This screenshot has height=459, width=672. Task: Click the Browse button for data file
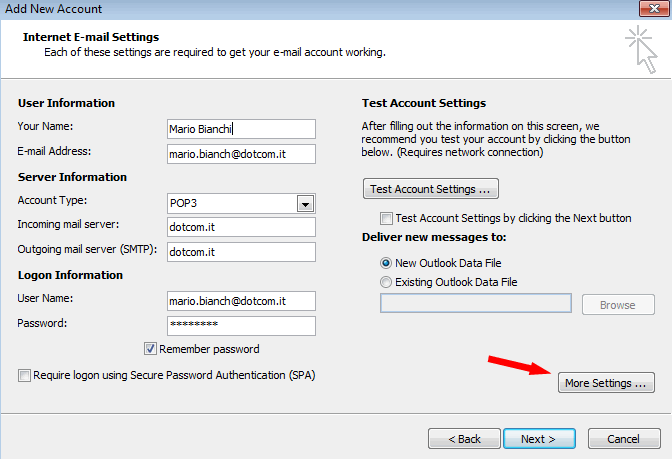(x=618, y=305)
